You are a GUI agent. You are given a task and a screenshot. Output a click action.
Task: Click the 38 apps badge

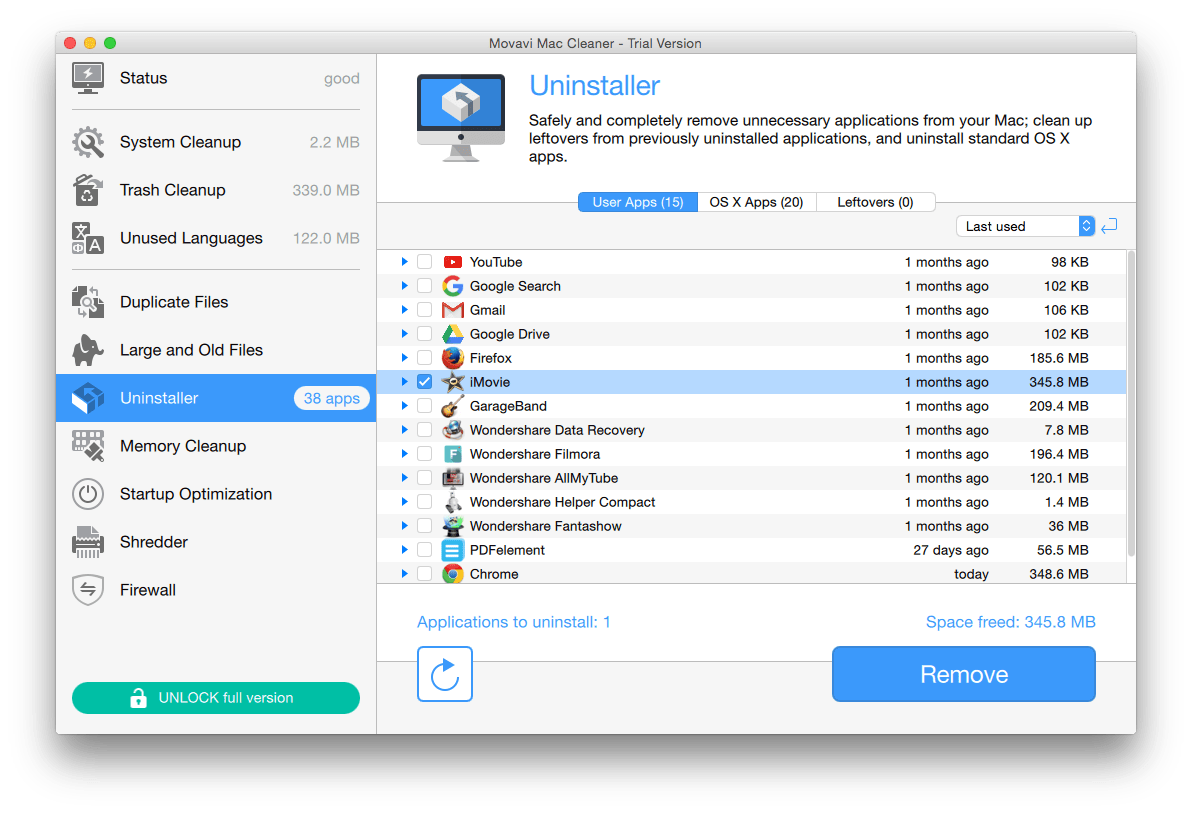pyautogui.click(x=331, y=398)
